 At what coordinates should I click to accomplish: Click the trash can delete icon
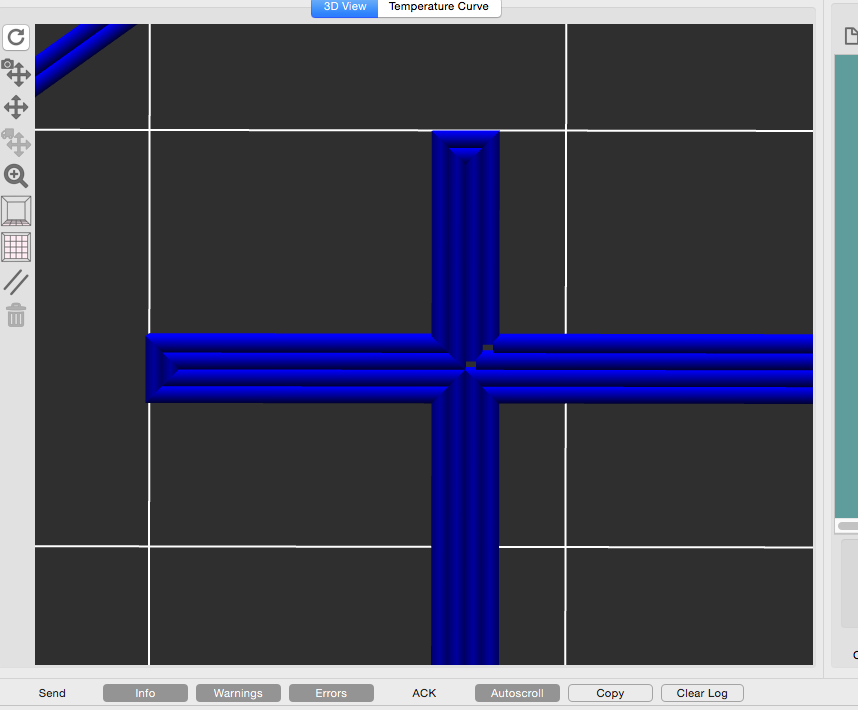pos(16,316)
